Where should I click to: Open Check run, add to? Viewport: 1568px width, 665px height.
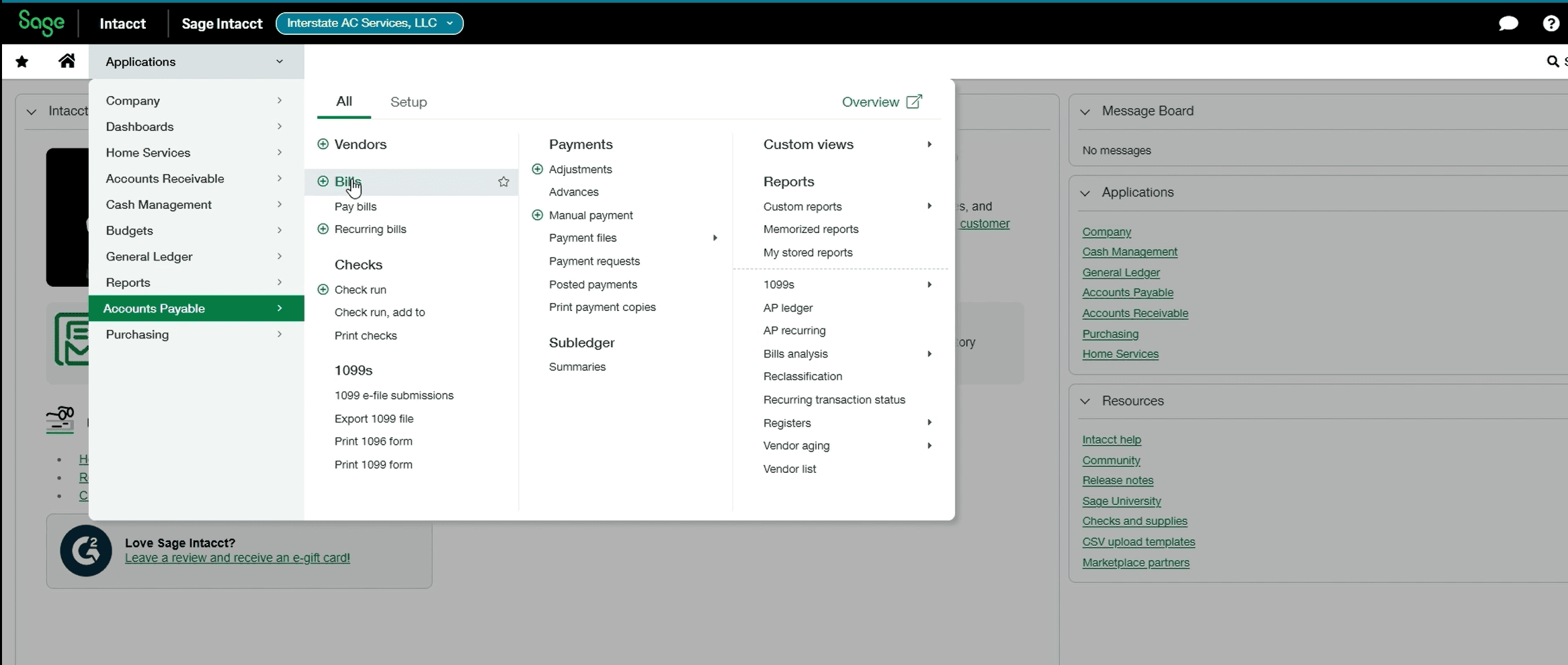380,312
